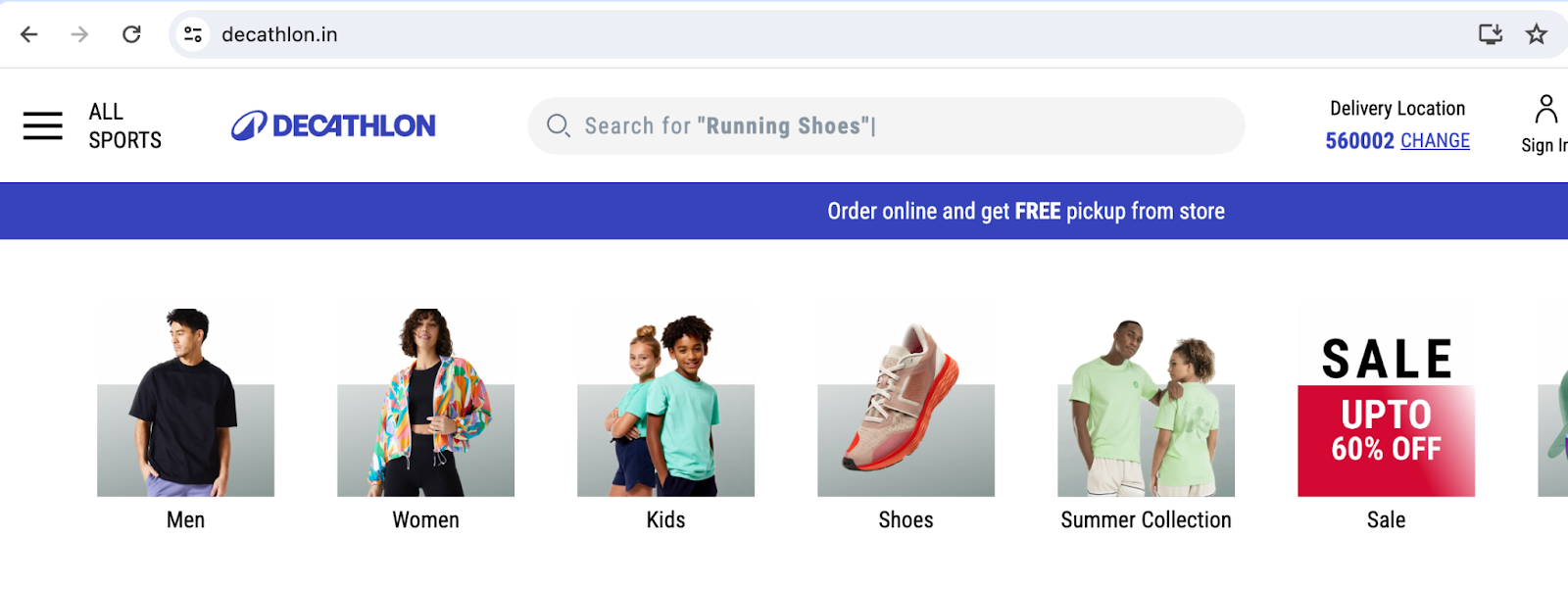Open the Sale 60% off tile

click(1386, 403)
